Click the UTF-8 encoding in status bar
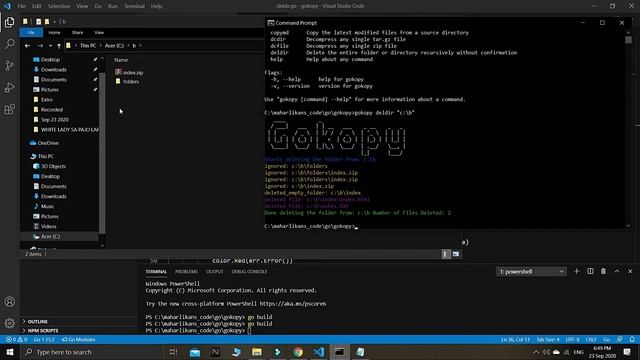 coord(572,340)
